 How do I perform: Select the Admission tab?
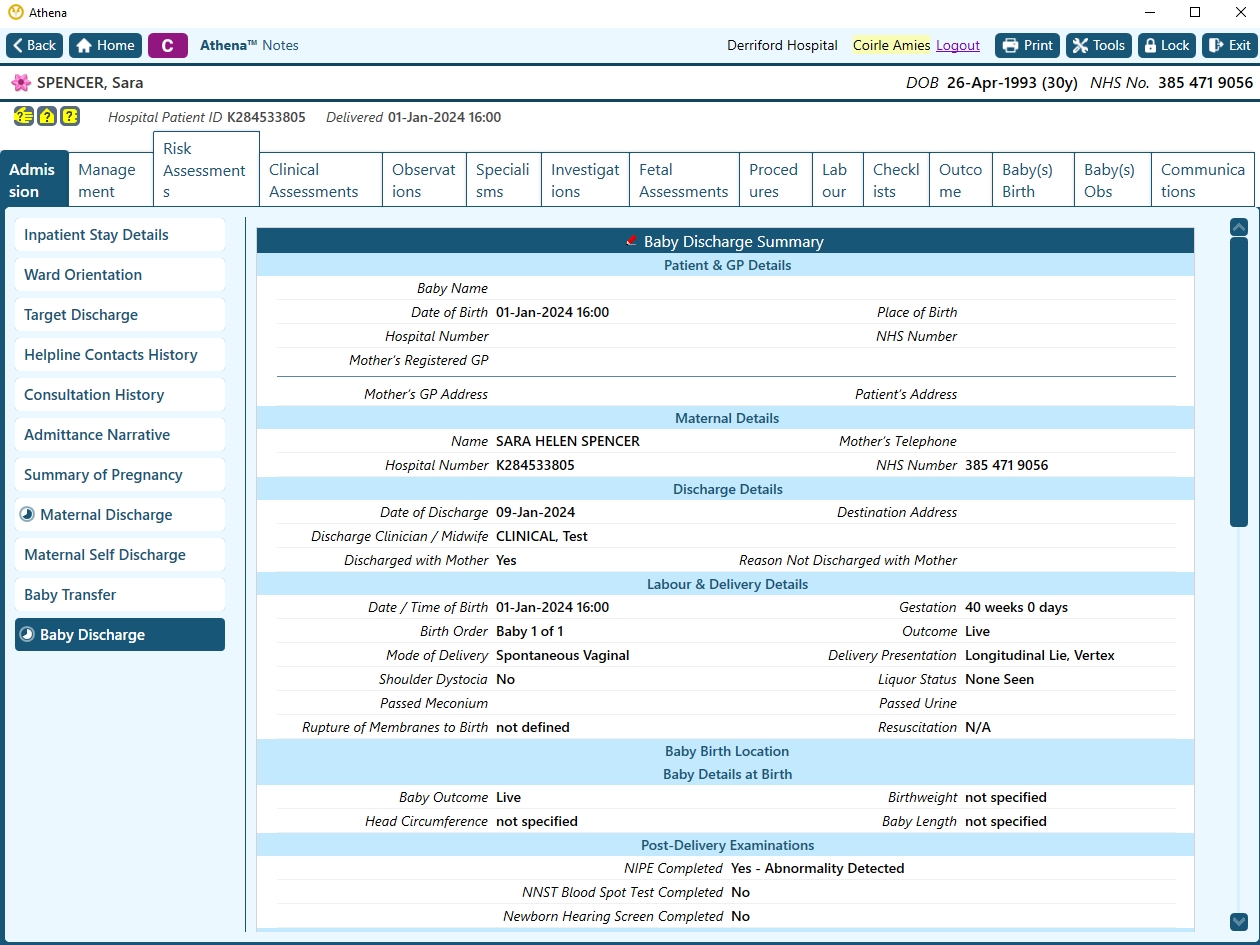coord(34,180)
